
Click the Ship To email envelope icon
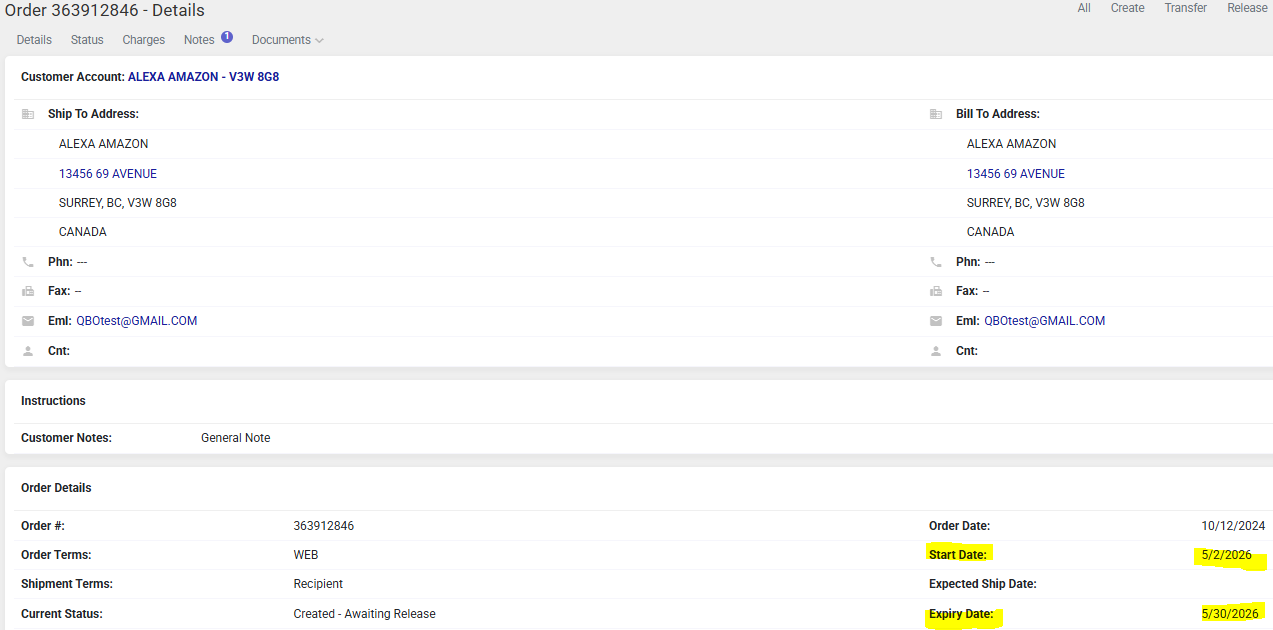(28, 321)
